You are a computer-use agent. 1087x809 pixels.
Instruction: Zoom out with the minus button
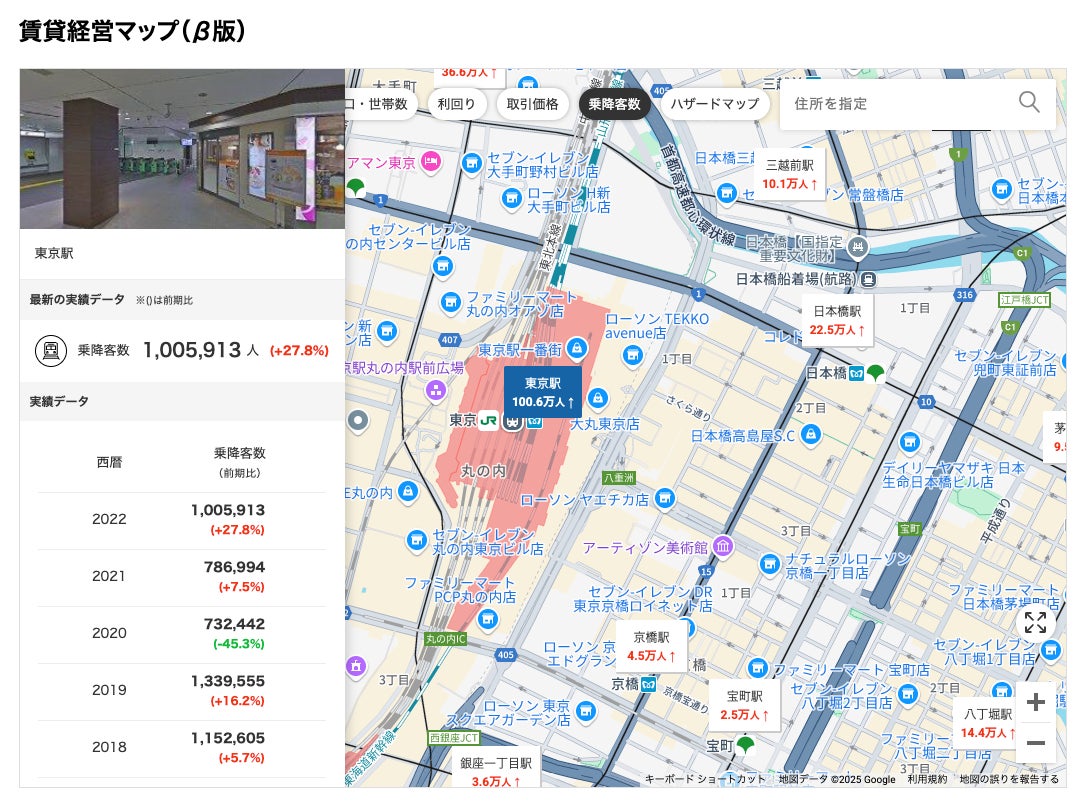click(1036, 742)
